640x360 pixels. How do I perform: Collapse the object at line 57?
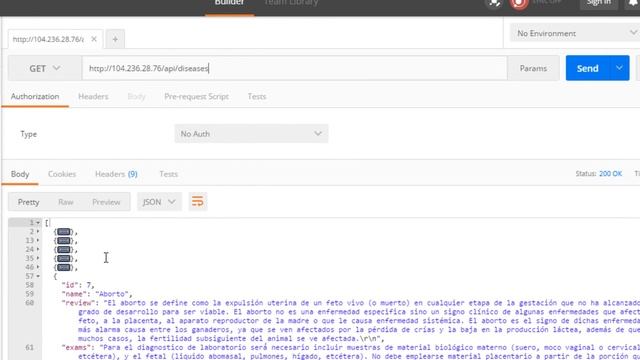pyautogui.click(x=38, y=276)
